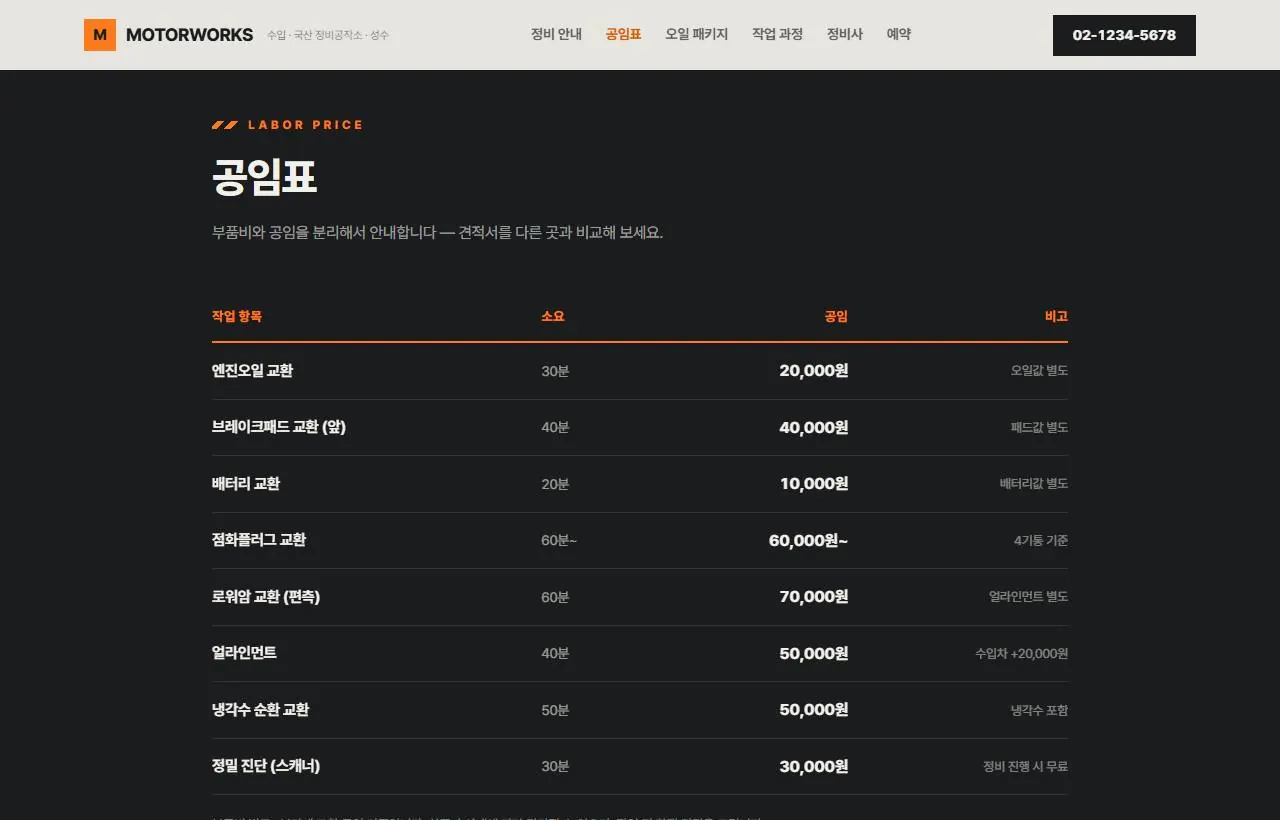Screen dimensions: 1280x820
Task: Select the 배터리 교환 row label
Action: (246, 484)
